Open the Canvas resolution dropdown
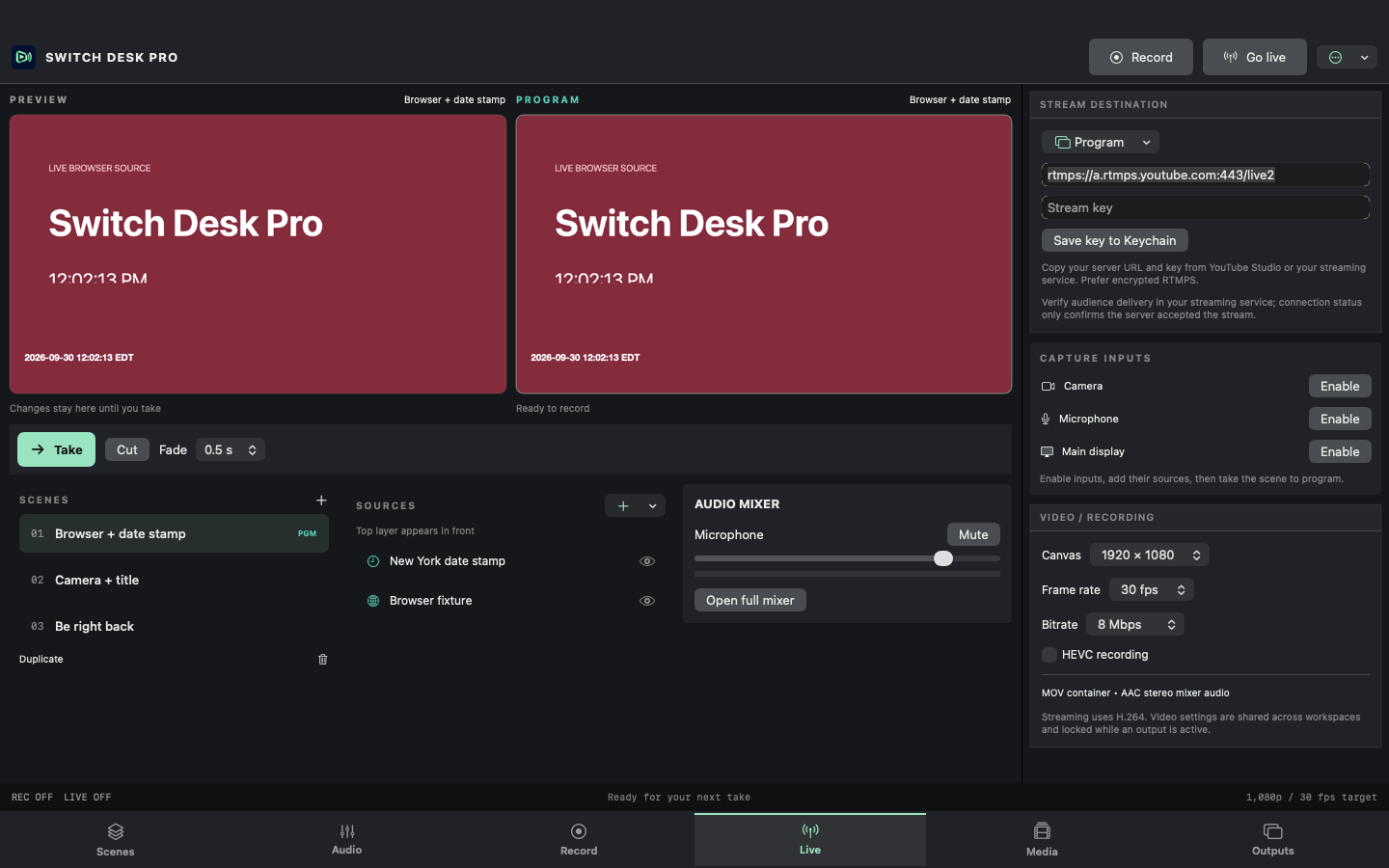 click(1150, 555)
